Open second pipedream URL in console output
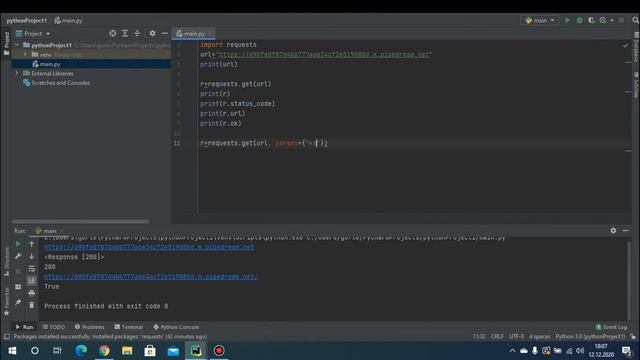Viewport: 640px width, 360px height. (151, 277)
